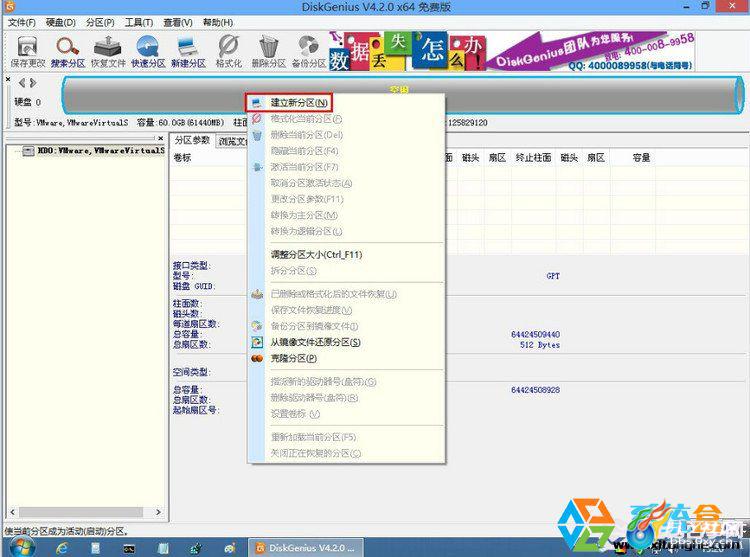
Task: Open the command prompt taskbar icon
Action: [129, 548]
